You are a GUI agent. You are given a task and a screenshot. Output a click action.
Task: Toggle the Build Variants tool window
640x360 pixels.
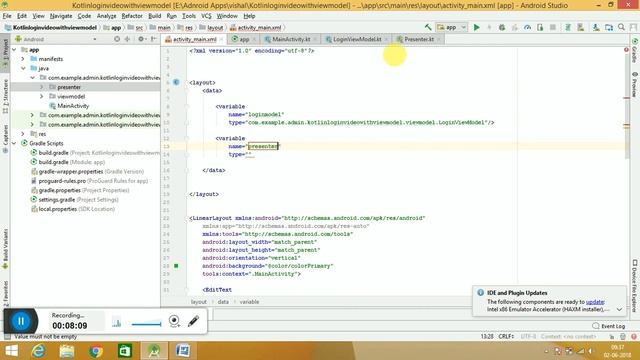pos(5,249)
